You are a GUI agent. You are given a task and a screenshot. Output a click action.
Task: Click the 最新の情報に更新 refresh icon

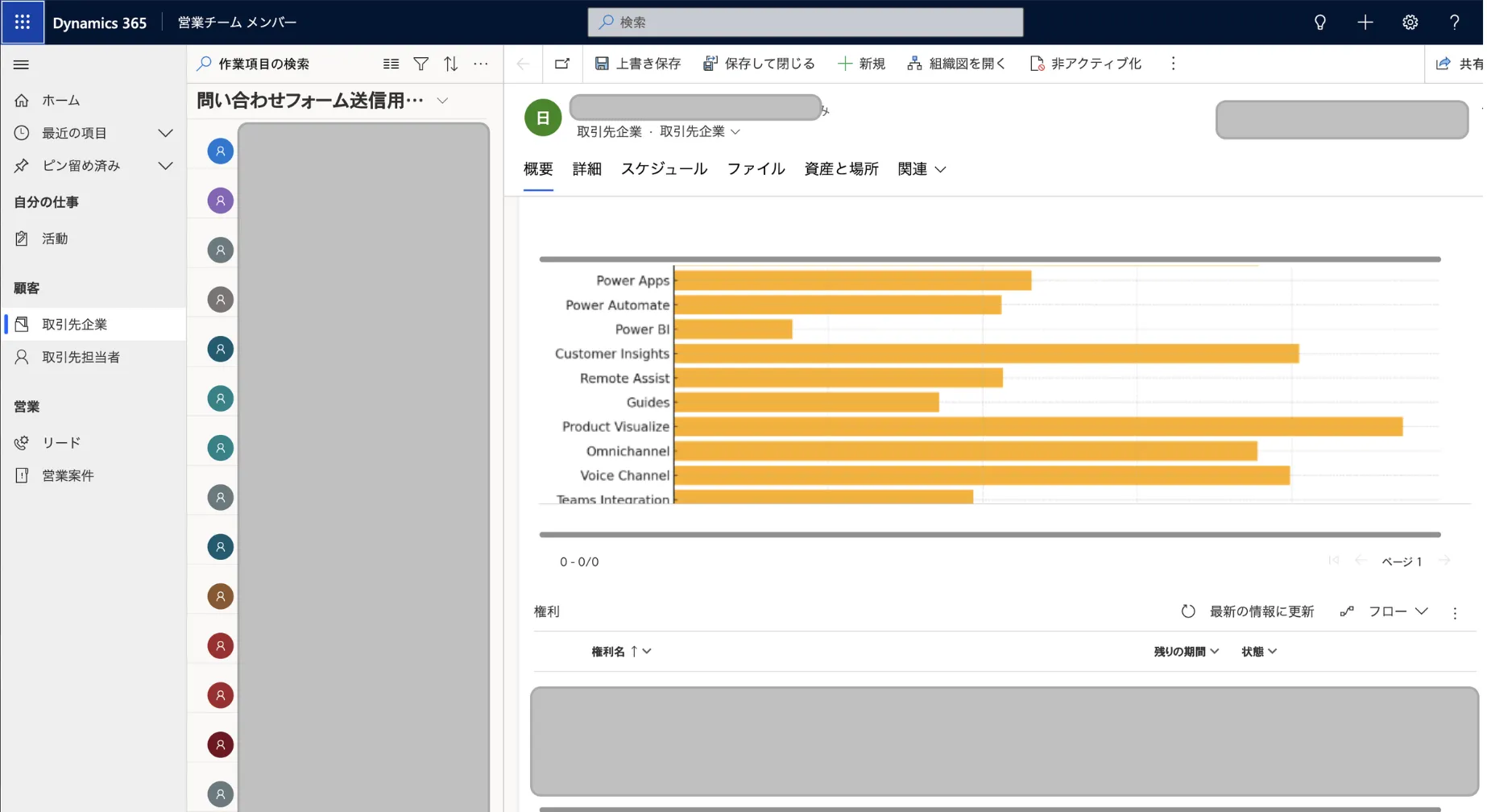pos(1188,611)
